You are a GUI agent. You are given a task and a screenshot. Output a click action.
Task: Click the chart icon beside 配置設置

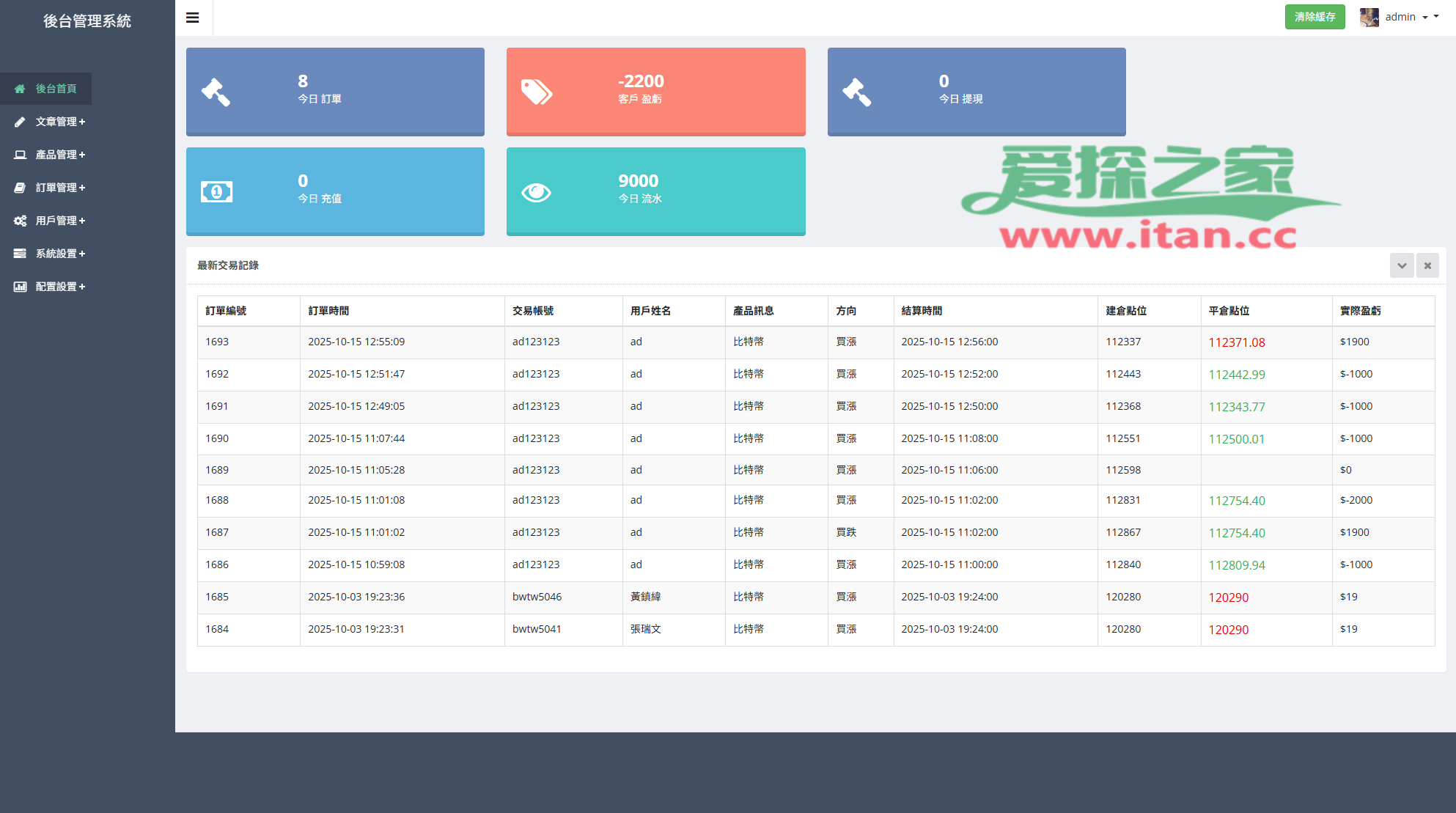[20, 287]
